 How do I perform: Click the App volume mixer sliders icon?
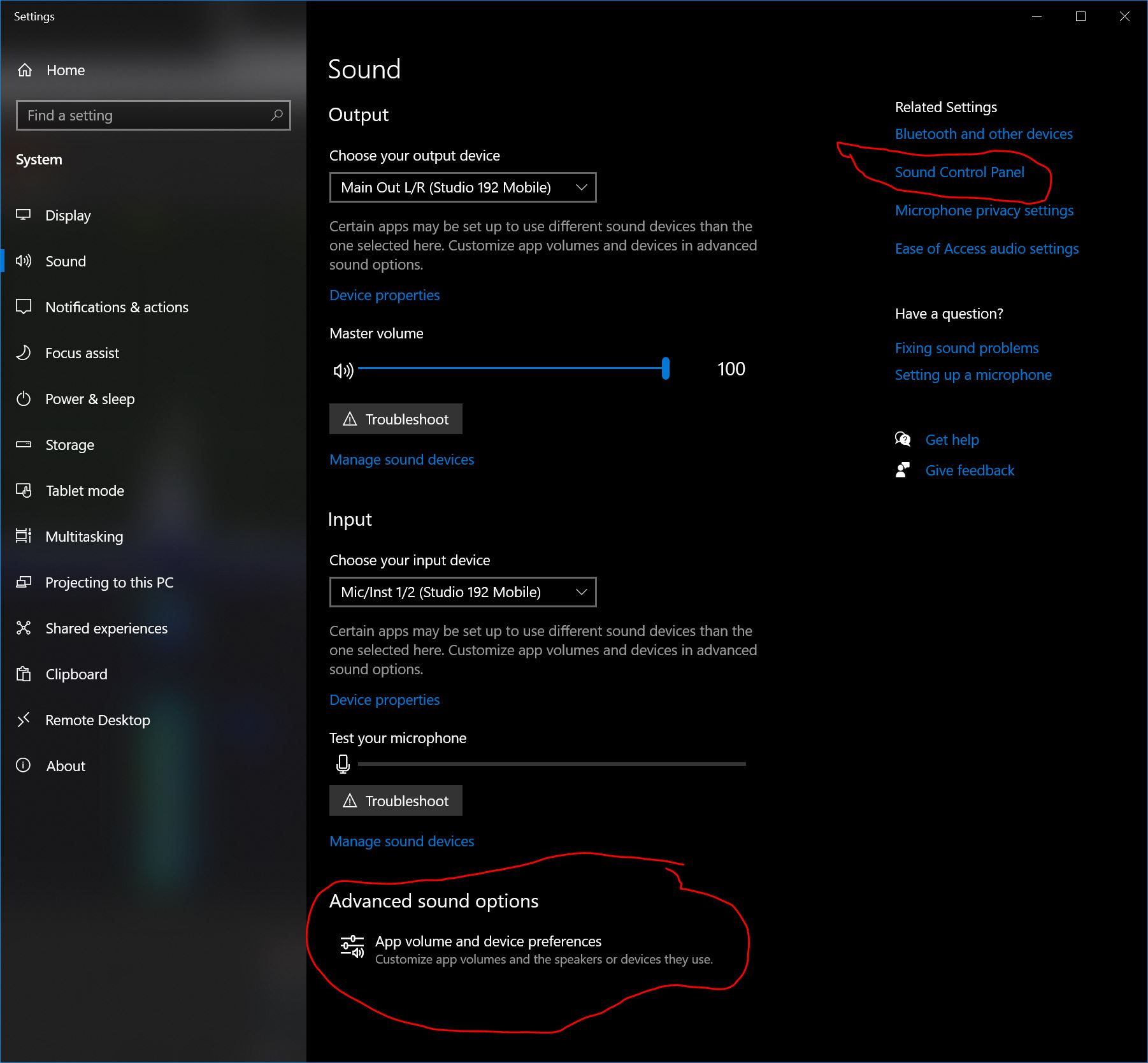352,947
